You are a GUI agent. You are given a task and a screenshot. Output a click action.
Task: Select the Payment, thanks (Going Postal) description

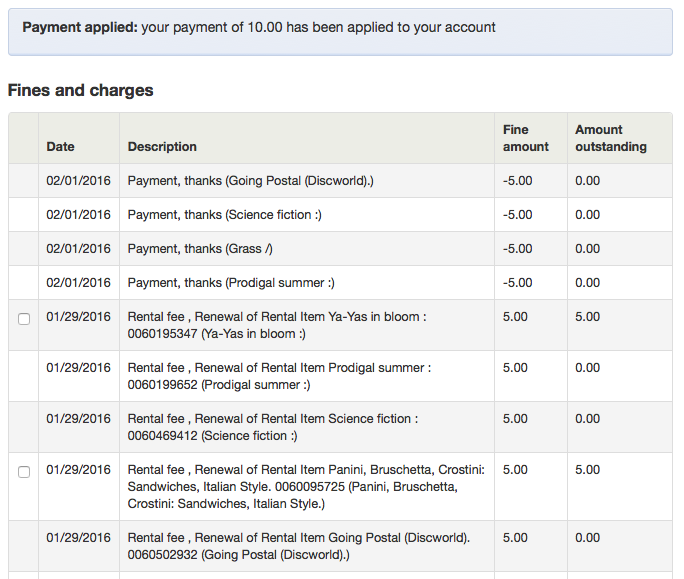(251, 181)
